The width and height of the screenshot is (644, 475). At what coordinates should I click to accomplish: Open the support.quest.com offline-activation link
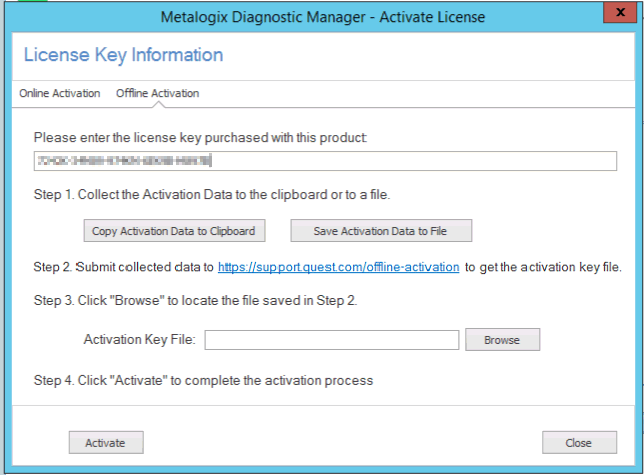(338, 268)
